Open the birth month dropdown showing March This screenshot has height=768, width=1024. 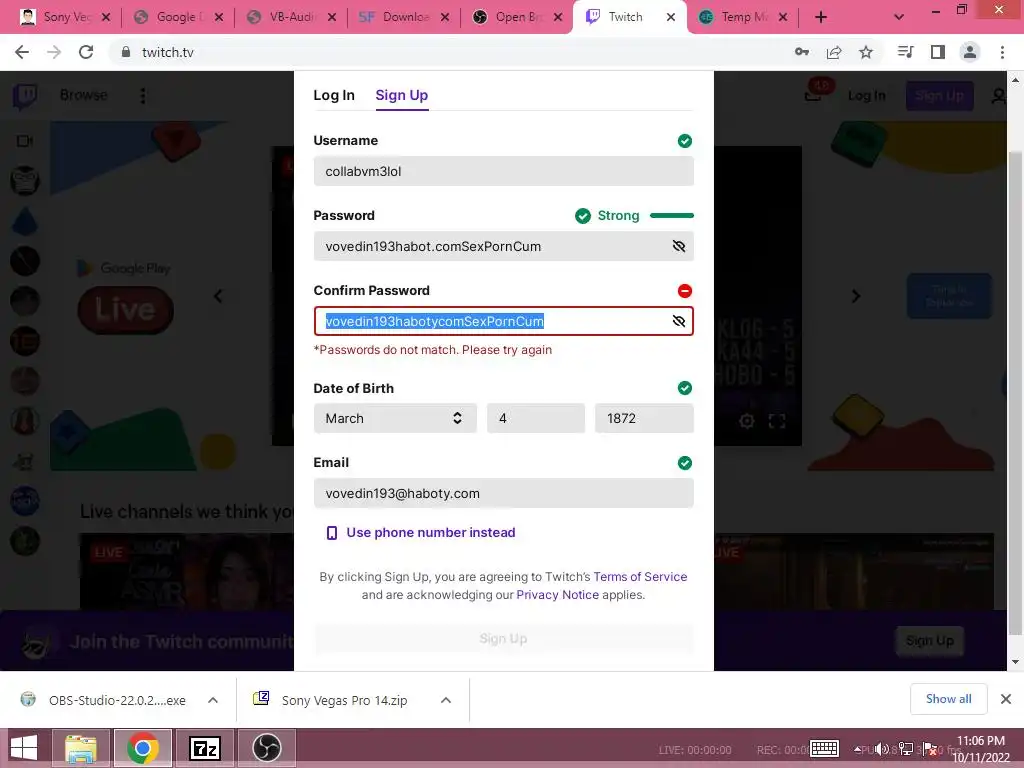395,418
